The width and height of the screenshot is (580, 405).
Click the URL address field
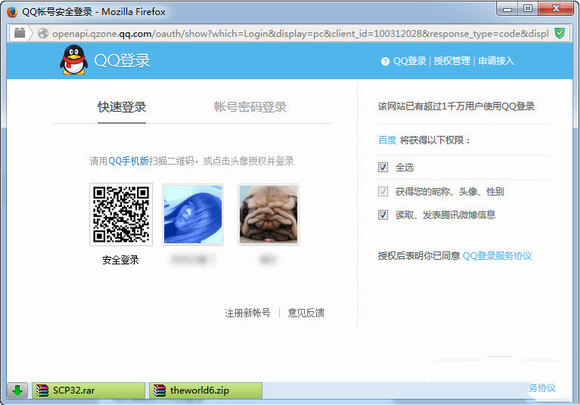(x=300, y=34)
